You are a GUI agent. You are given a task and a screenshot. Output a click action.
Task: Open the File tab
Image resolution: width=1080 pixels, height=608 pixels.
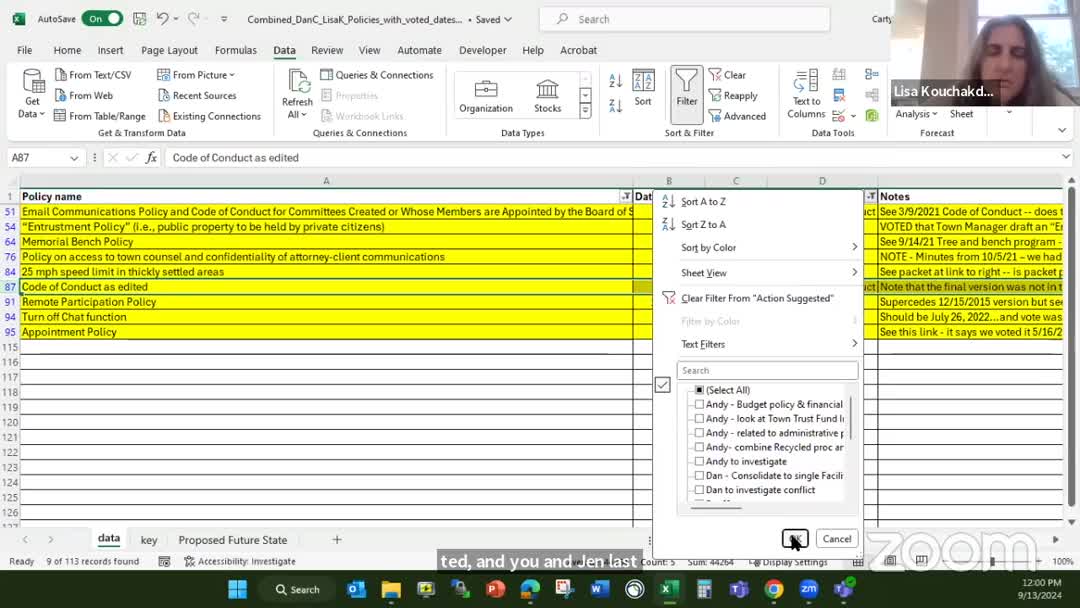pos(25,50)
